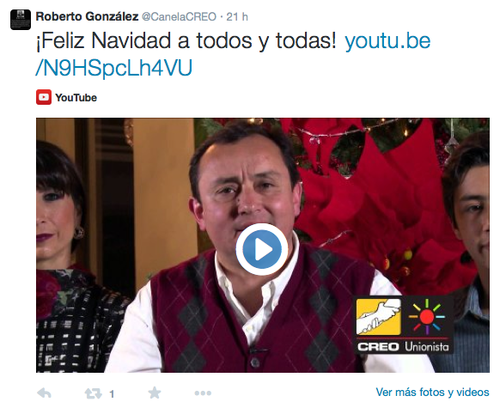Play the embedded YouTube video
The height and width of the screenshot is (408, 500).
point(262,249)
